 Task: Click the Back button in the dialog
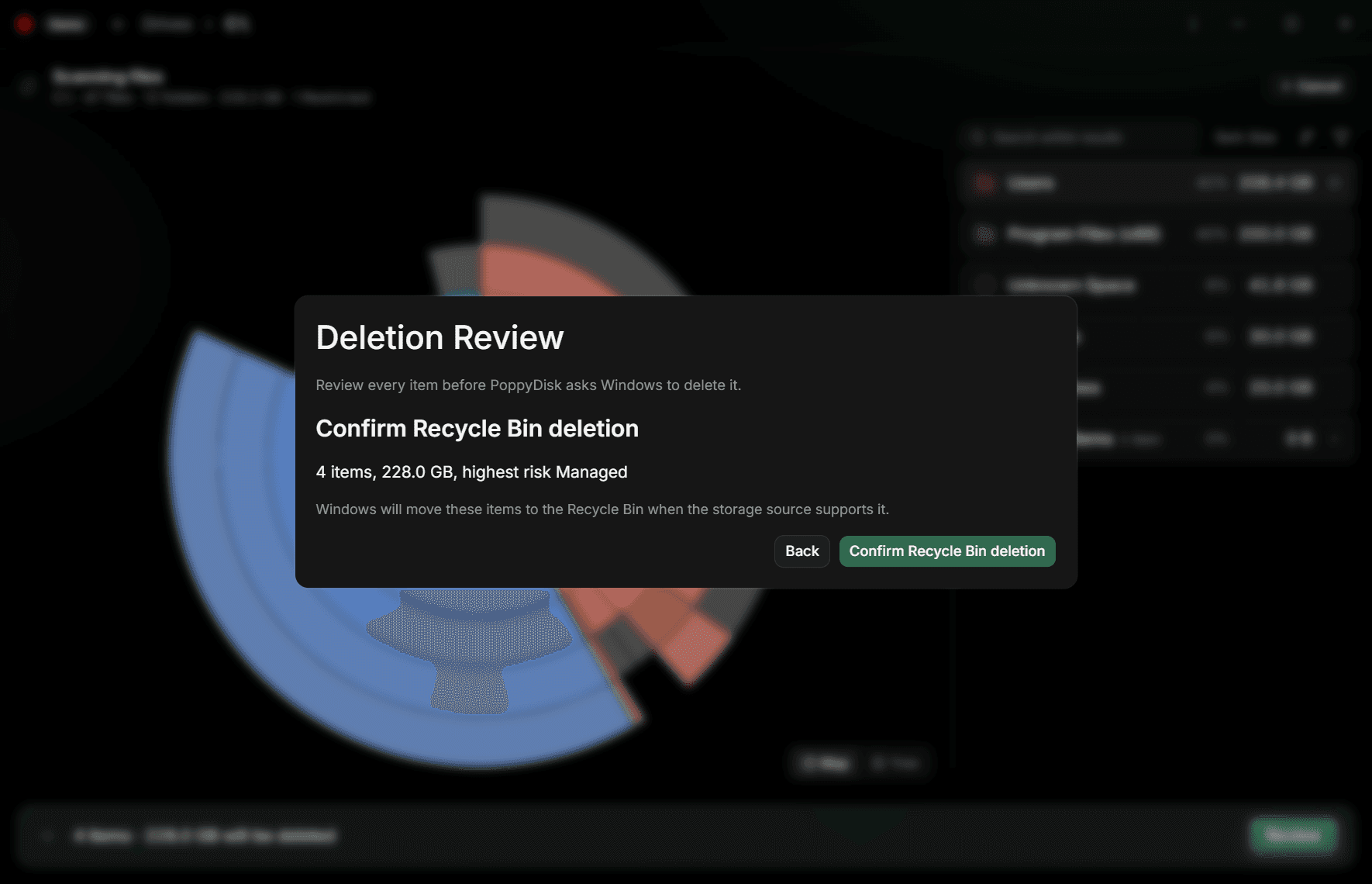tap(801, 551)
